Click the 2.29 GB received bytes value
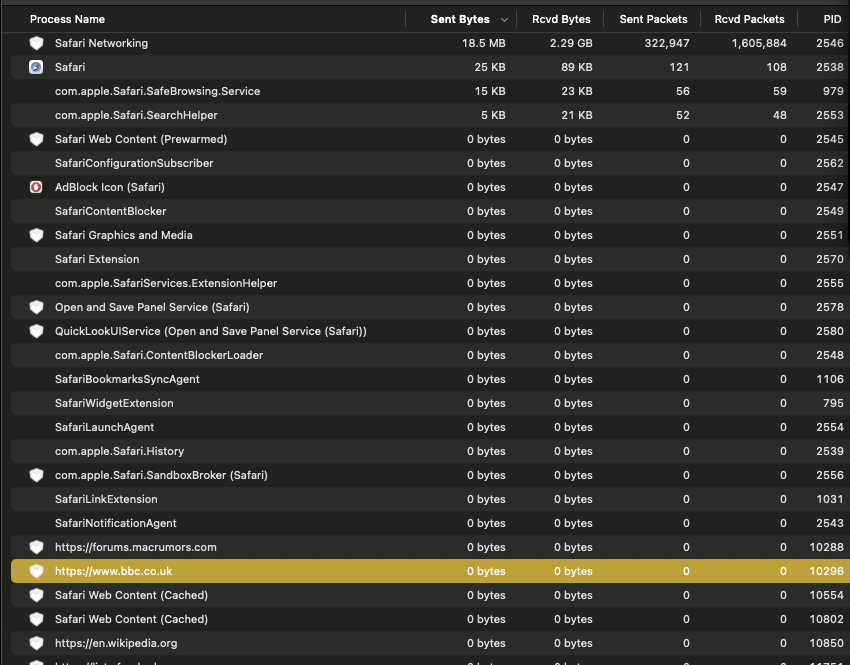Viewport: 850px width, 665px height. coord(571,43)
